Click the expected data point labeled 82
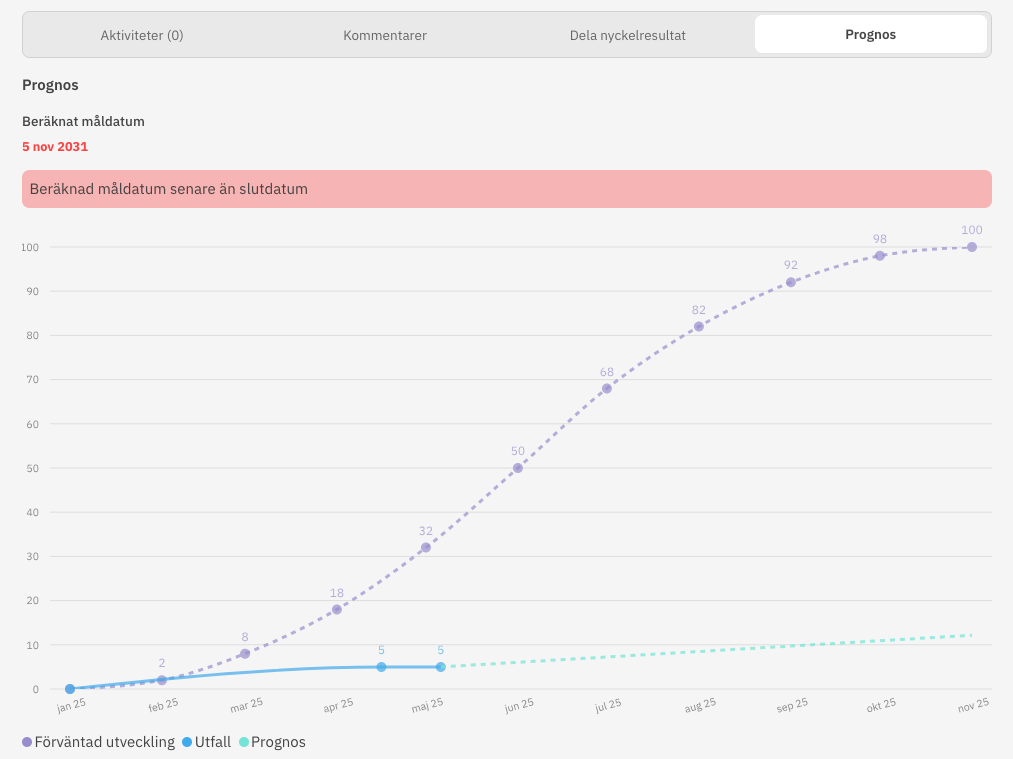This screenshot has height=759, width=1013. click(699, 326)
